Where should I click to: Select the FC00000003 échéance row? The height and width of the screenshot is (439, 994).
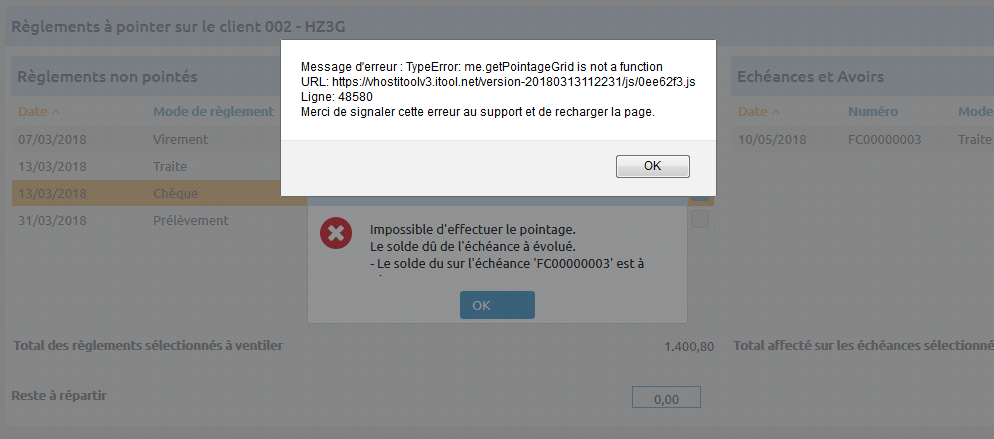coord(863,139)
